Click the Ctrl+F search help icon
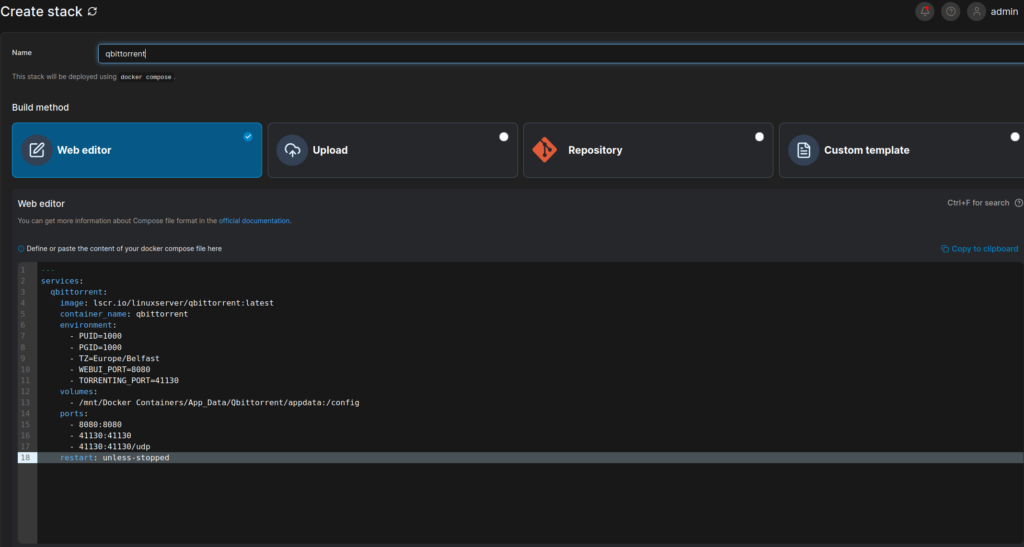This screenshot has width=1024, height=547. pos(1019,203)
